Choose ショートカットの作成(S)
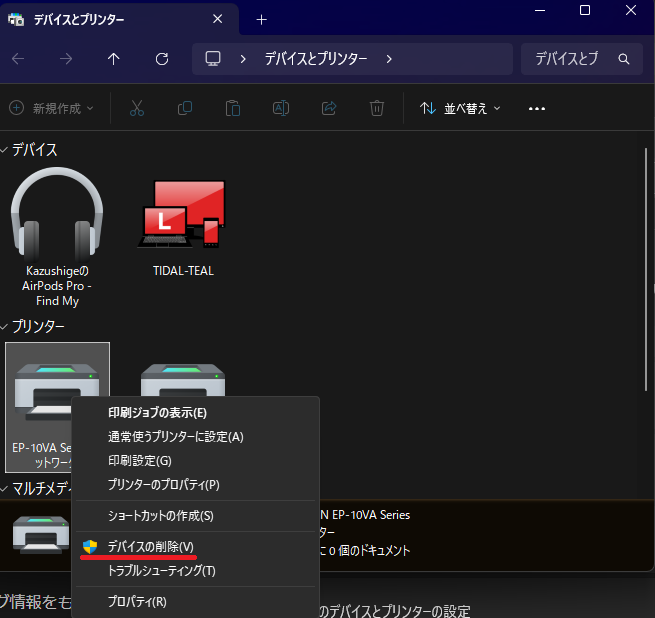This screenshot has width=655, height=618. 195,516
